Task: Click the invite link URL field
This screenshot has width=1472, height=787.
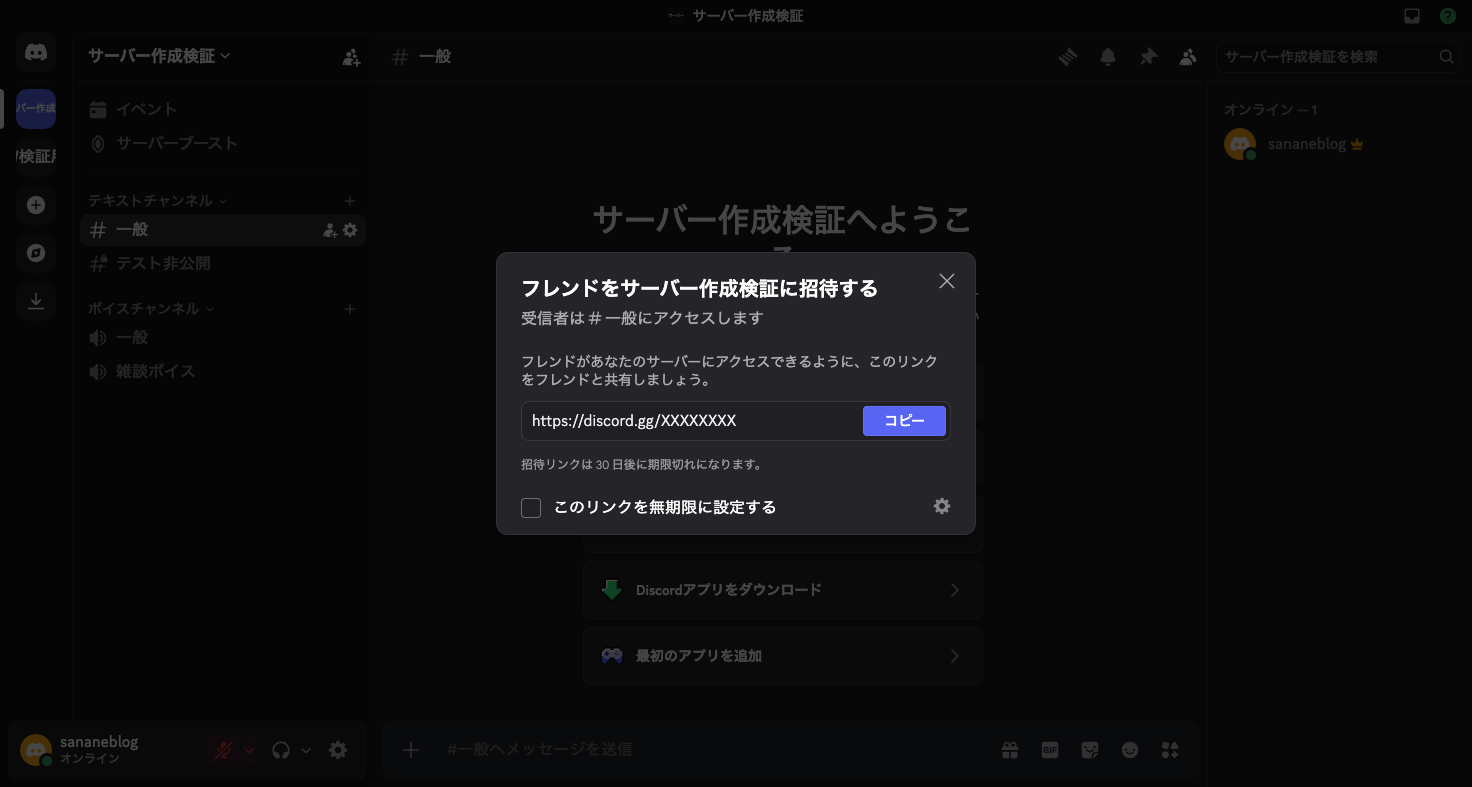Action: (692, 421)
